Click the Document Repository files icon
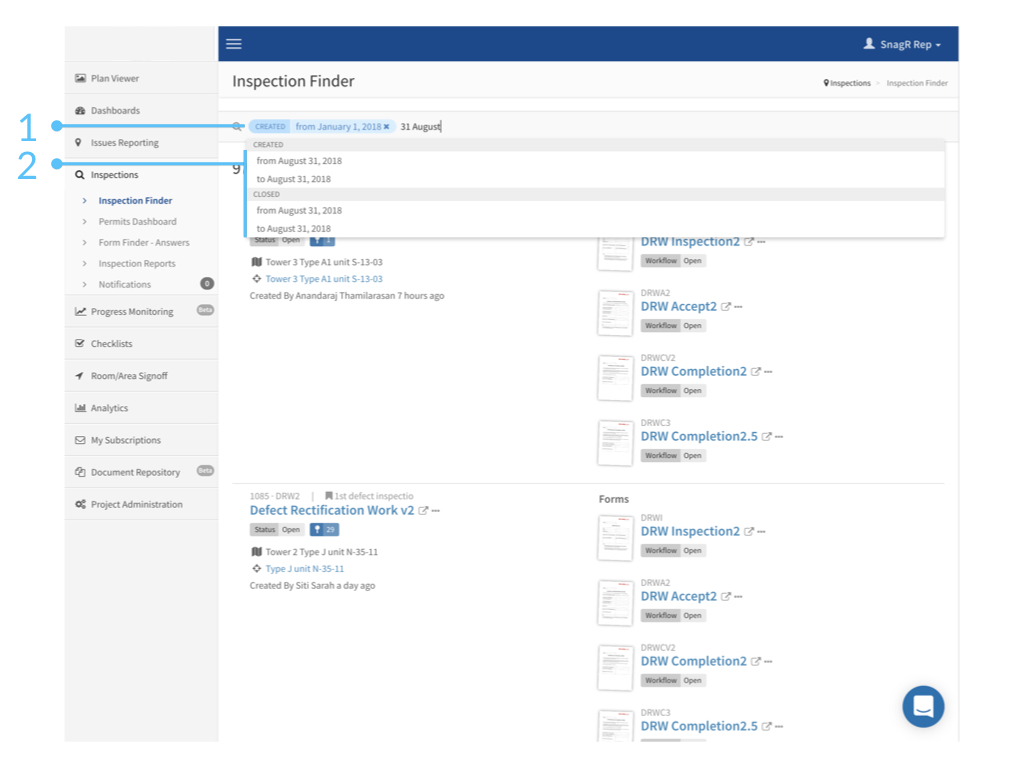1024x768 pixels. pos(80,472)
